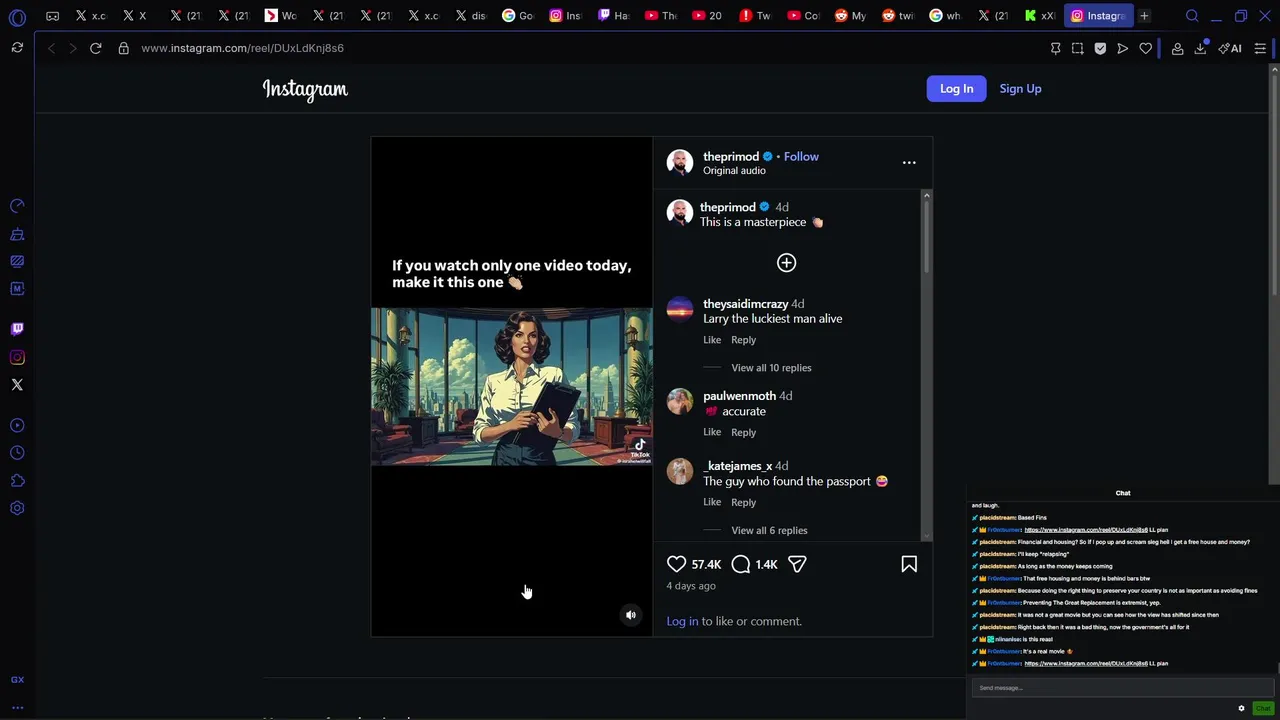Click the 57.4K likes count
The image size is (1280, 720).
[706, 565]
